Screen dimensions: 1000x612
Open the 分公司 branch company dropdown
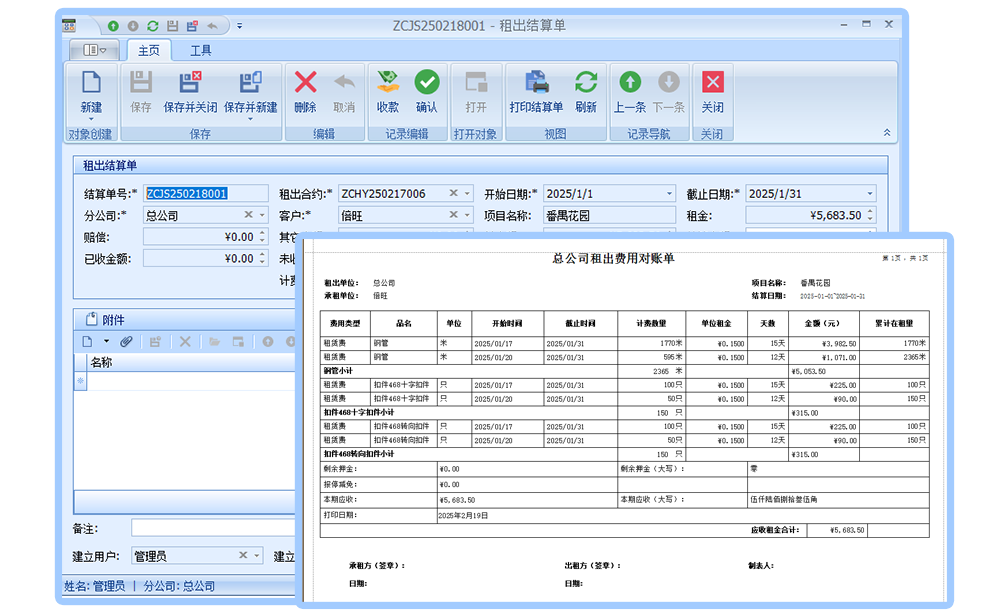(261, 214)
